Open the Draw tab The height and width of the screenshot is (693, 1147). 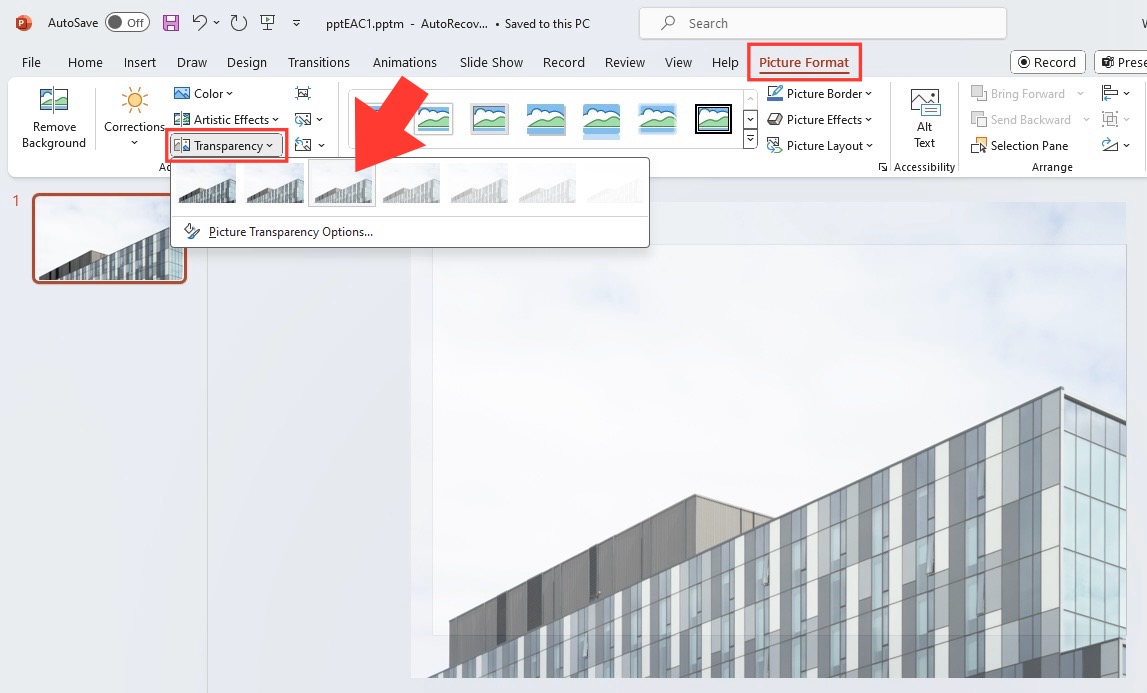click(x=192, y=62)
